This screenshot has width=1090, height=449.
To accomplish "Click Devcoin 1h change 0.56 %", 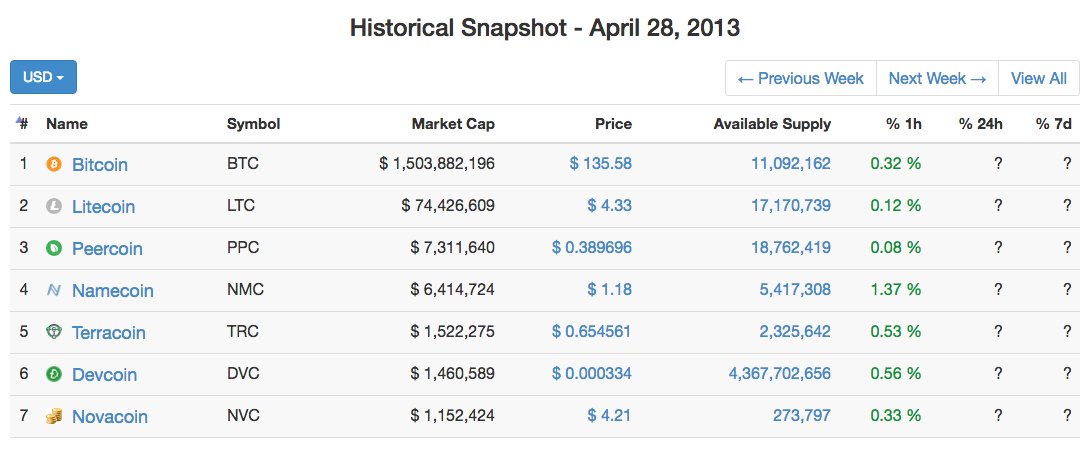I will coord(895,373).
